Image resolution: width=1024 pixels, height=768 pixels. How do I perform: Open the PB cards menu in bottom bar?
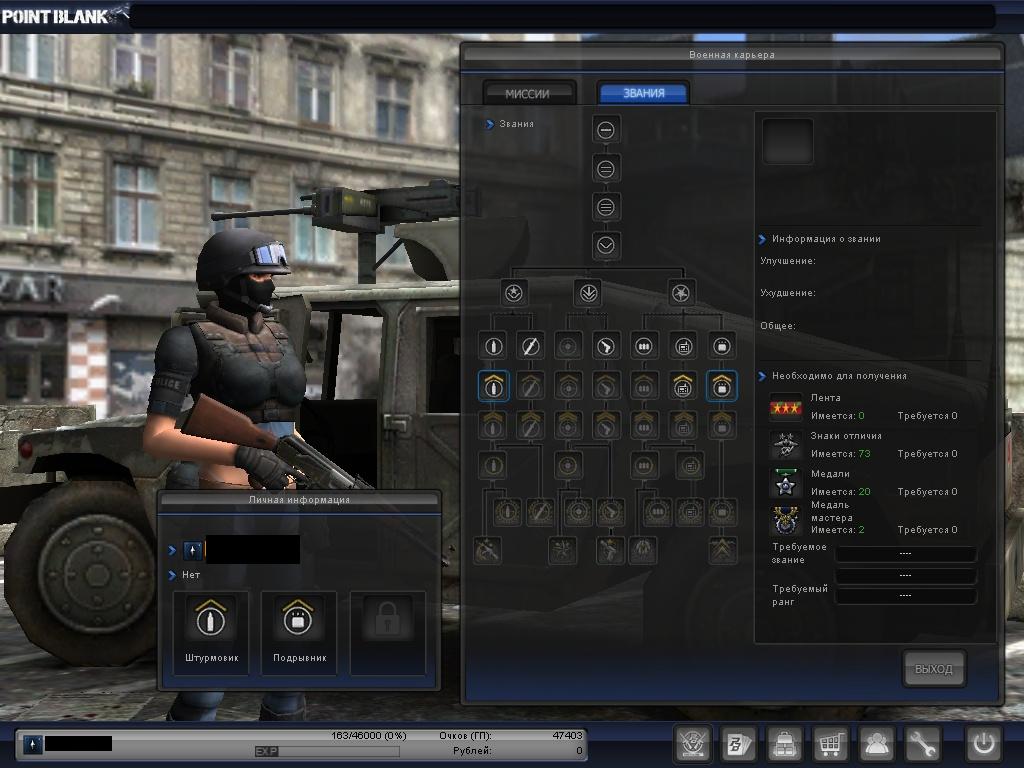pyautogui.click(x=739, y=743)
